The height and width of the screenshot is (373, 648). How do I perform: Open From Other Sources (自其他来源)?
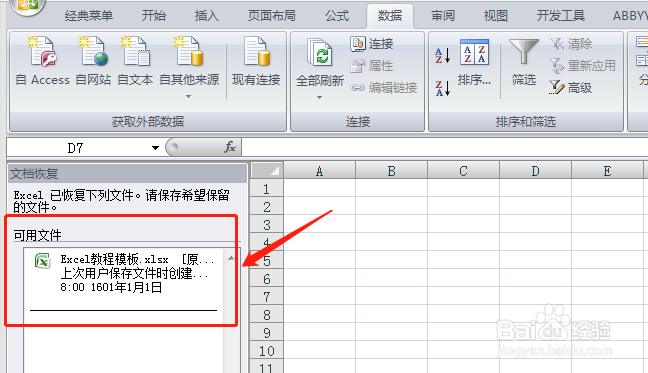pyautogui.click(x=189, y=66)
